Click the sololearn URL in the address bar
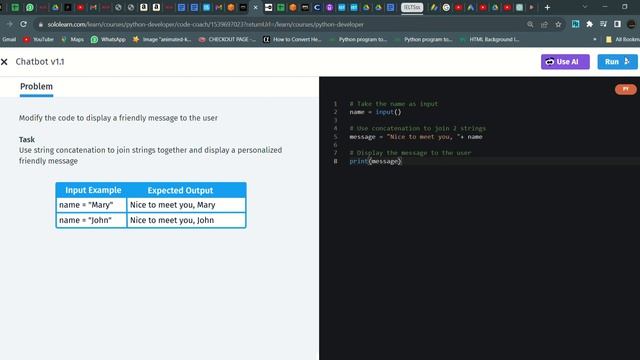This screenshot has width=640, height=360. 205,24
